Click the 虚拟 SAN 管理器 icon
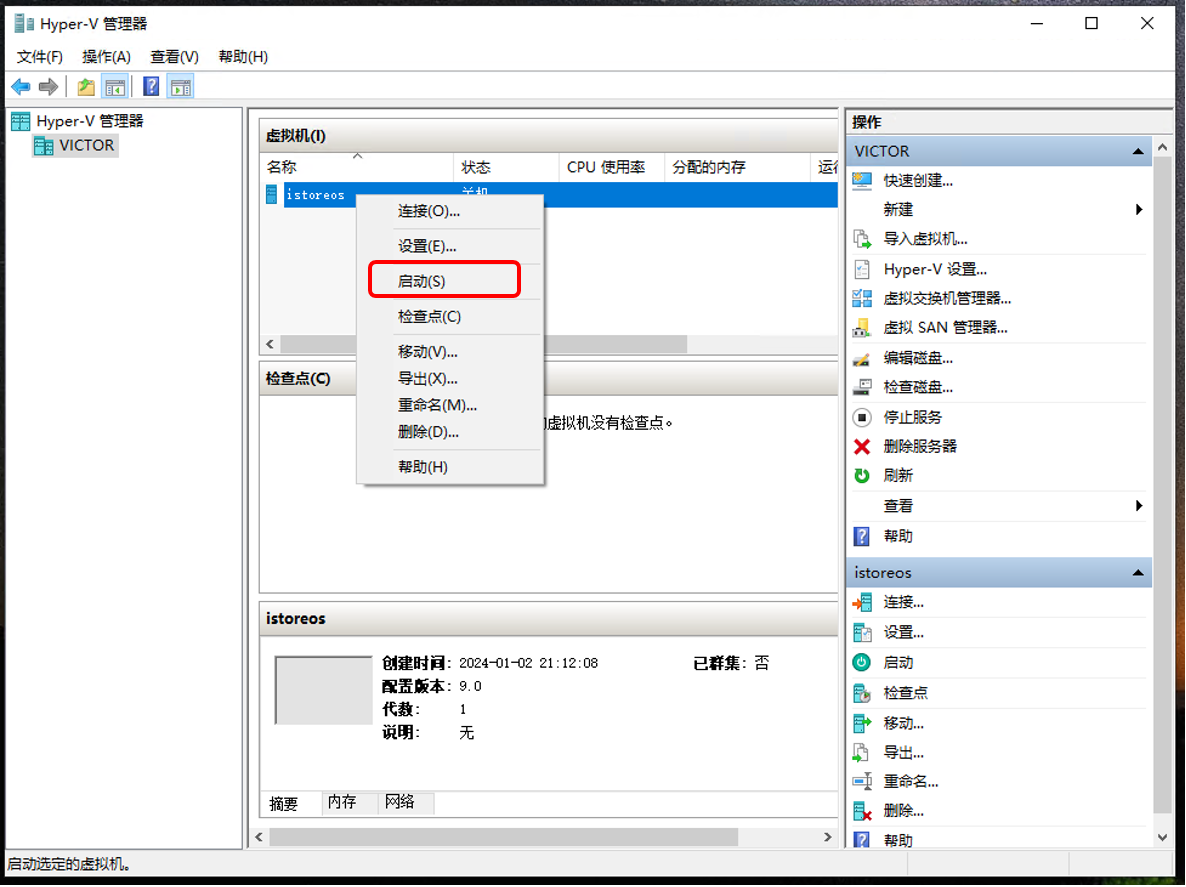The image size is (1186, 887). tap(861, 327)
